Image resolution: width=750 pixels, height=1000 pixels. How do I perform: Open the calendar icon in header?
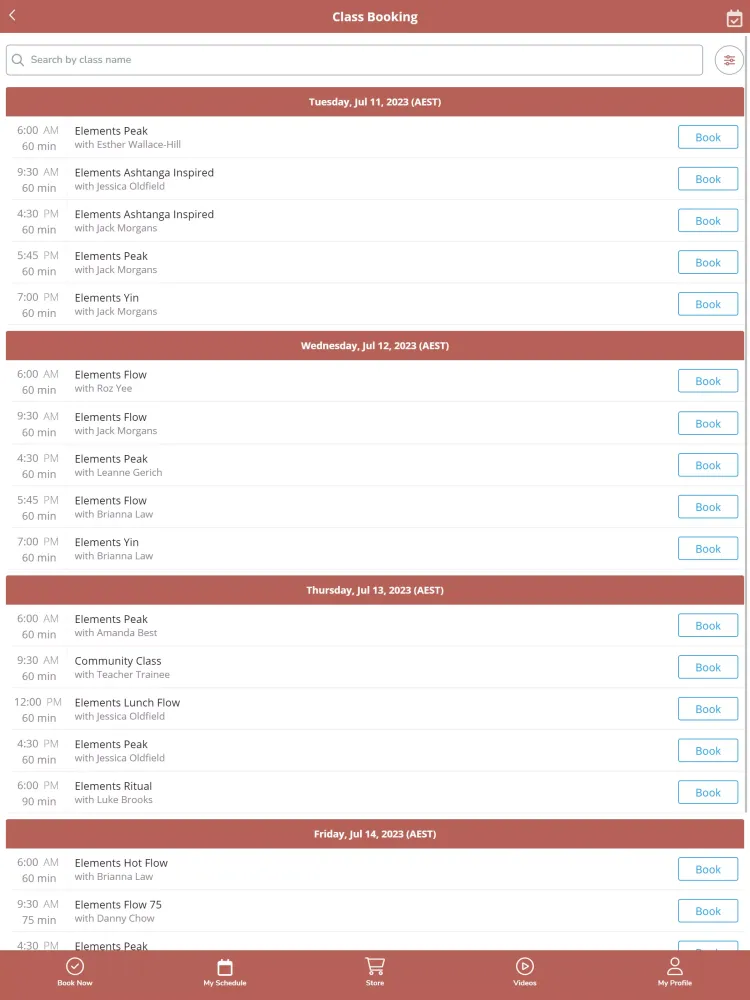click(x=734, y=18)
